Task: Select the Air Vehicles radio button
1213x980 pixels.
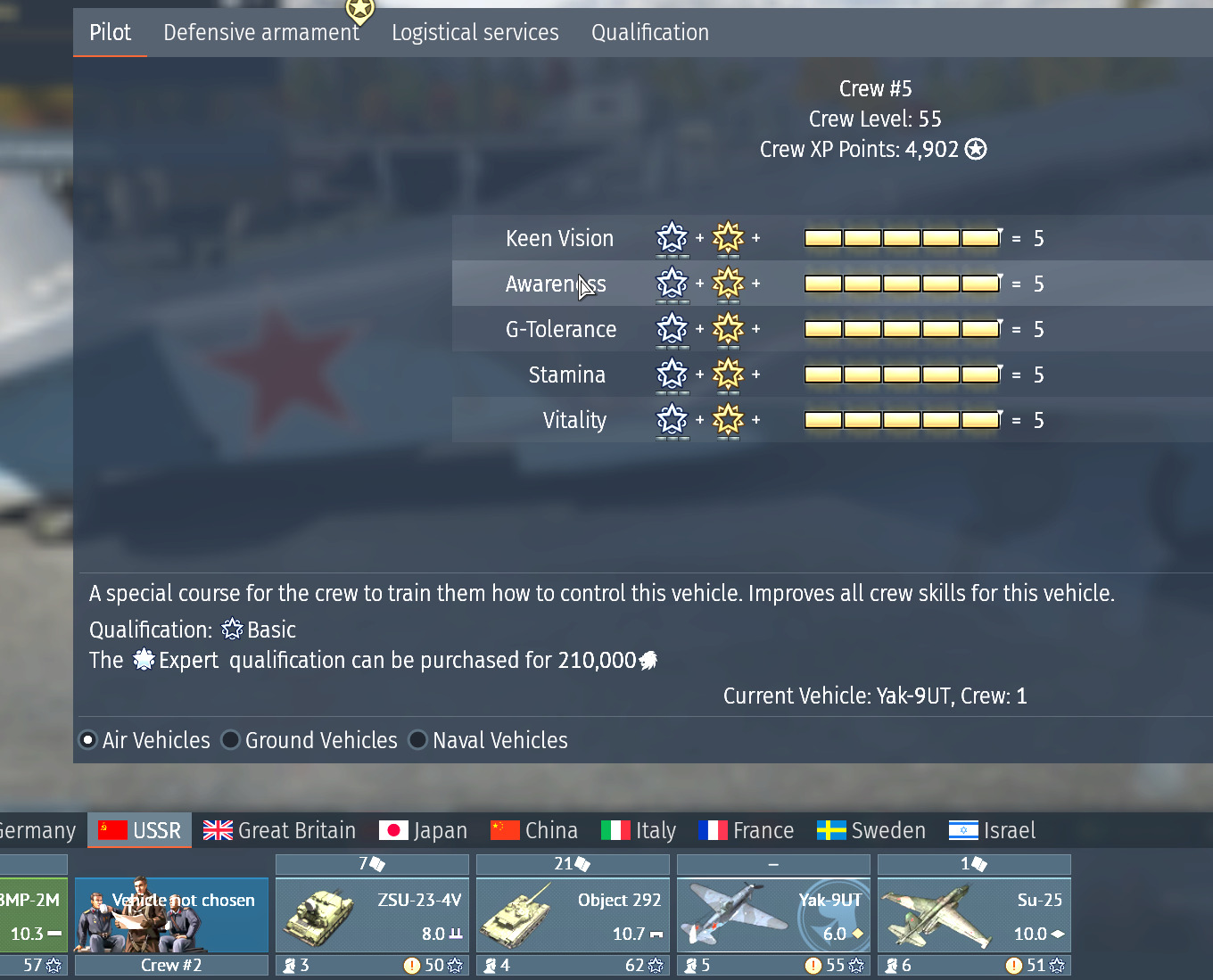Action: click(x=87, y=740)
